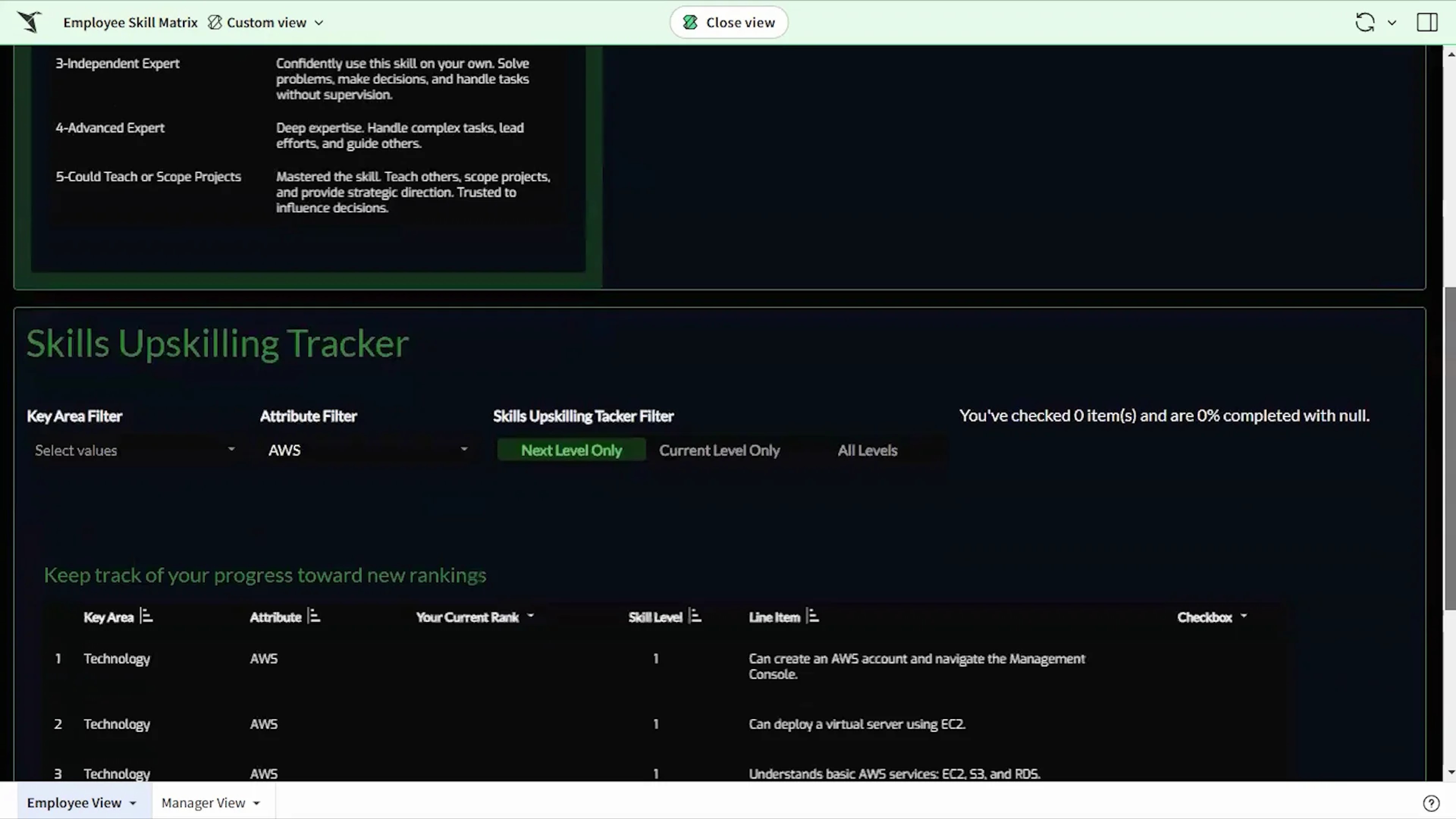The image size is (1456, 819).
Task: Click the help question mark icon
Action: click(1431, 803)
